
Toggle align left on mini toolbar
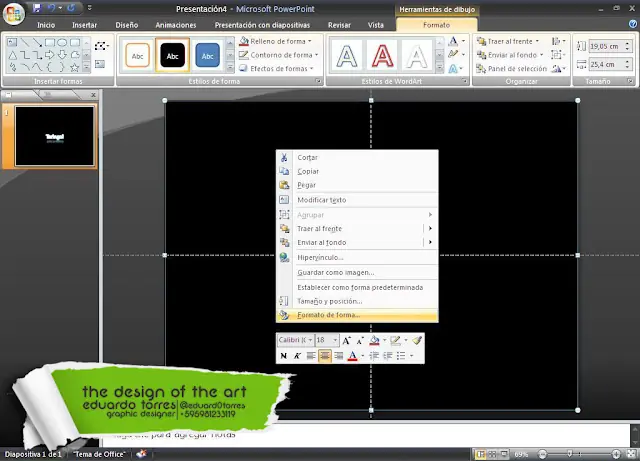point(311,356)
